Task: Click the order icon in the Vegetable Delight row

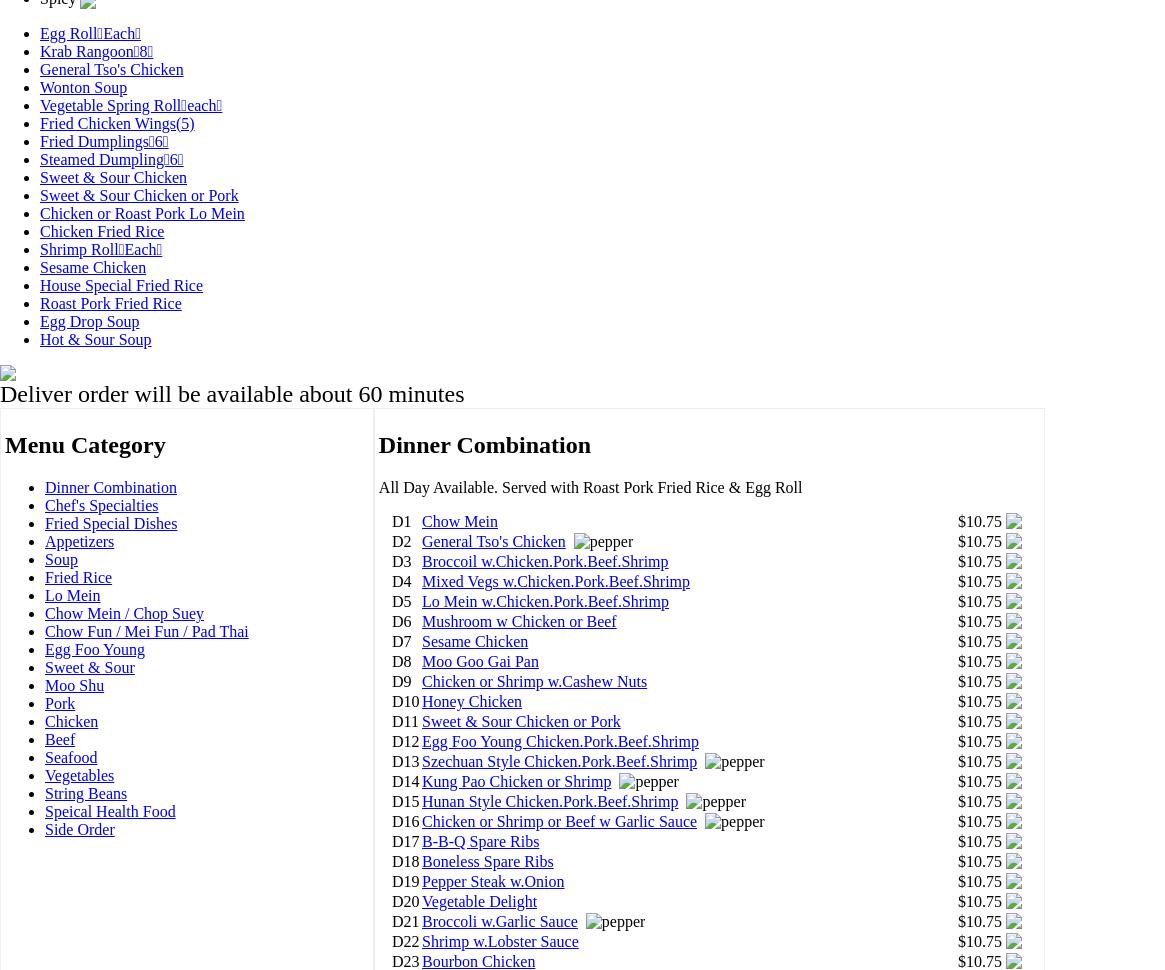Action: tap(1014, 902)
